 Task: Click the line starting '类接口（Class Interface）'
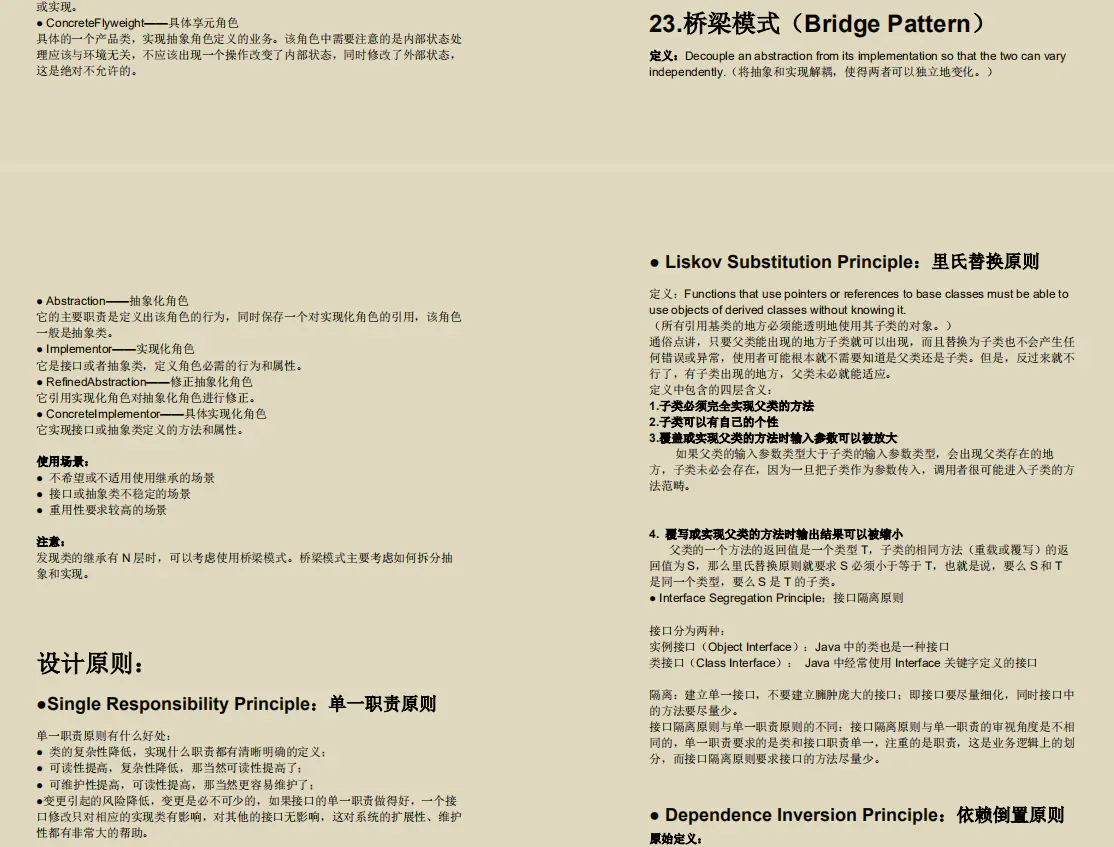[843, 663]
